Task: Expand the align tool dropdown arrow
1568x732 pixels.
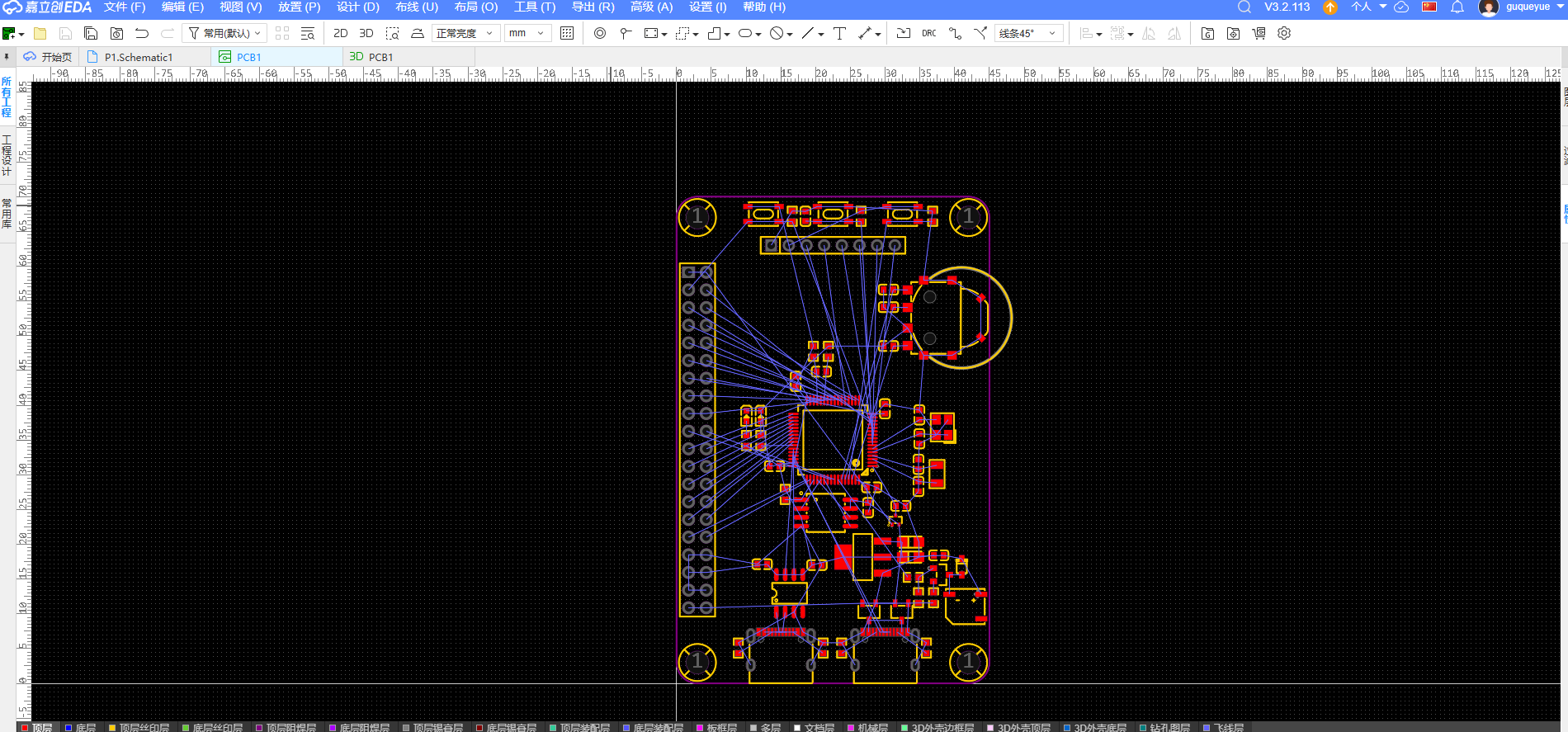Action: tap(1099, 35)
